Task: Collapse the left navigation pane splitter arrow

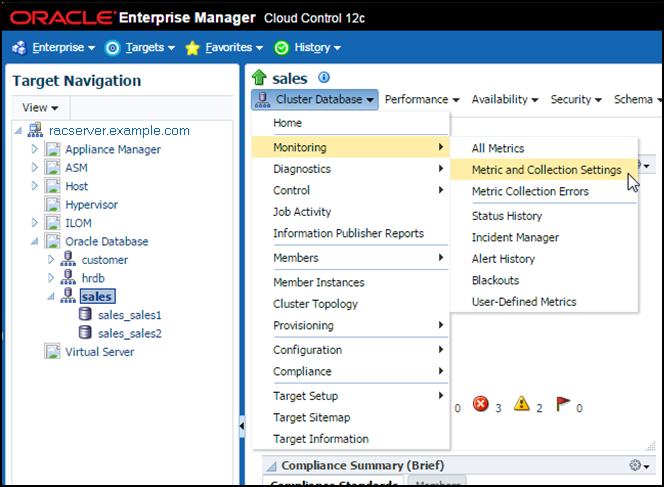Action: tap(242, 426)
